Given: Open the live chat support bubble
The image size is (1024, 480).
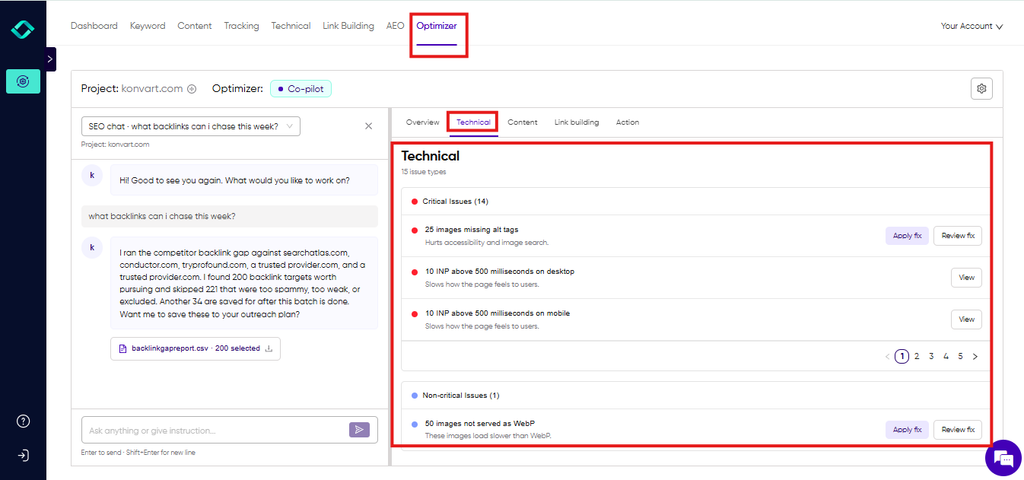Looking at the screenshot, I should coord(1002,457).
